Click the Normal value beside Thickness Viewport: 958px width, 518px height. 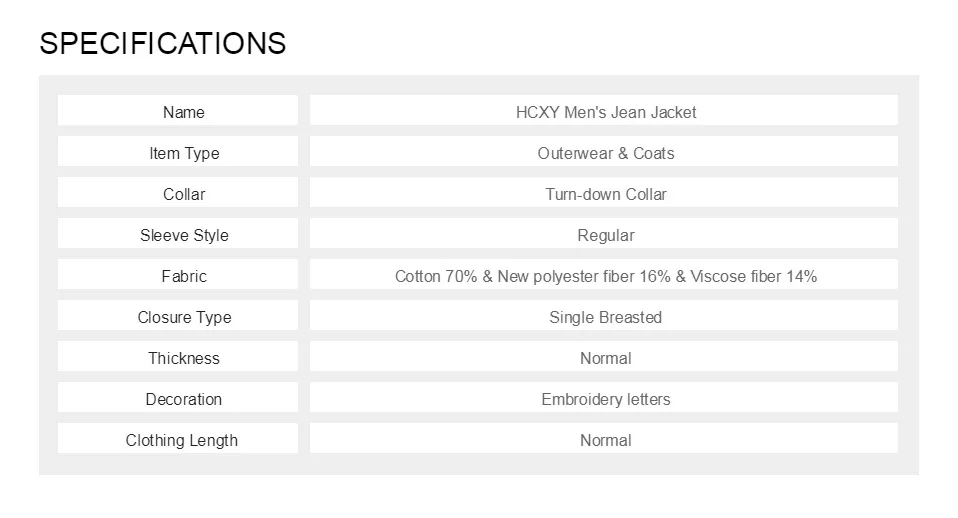tap(604, 356)
